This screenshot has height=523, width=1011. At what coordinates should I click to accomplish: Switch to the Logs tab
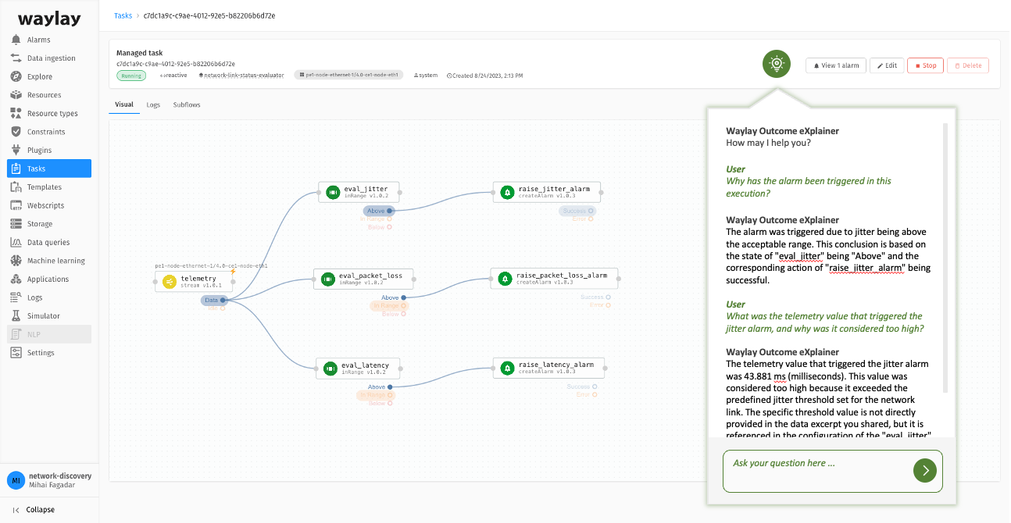coord(153,104)
